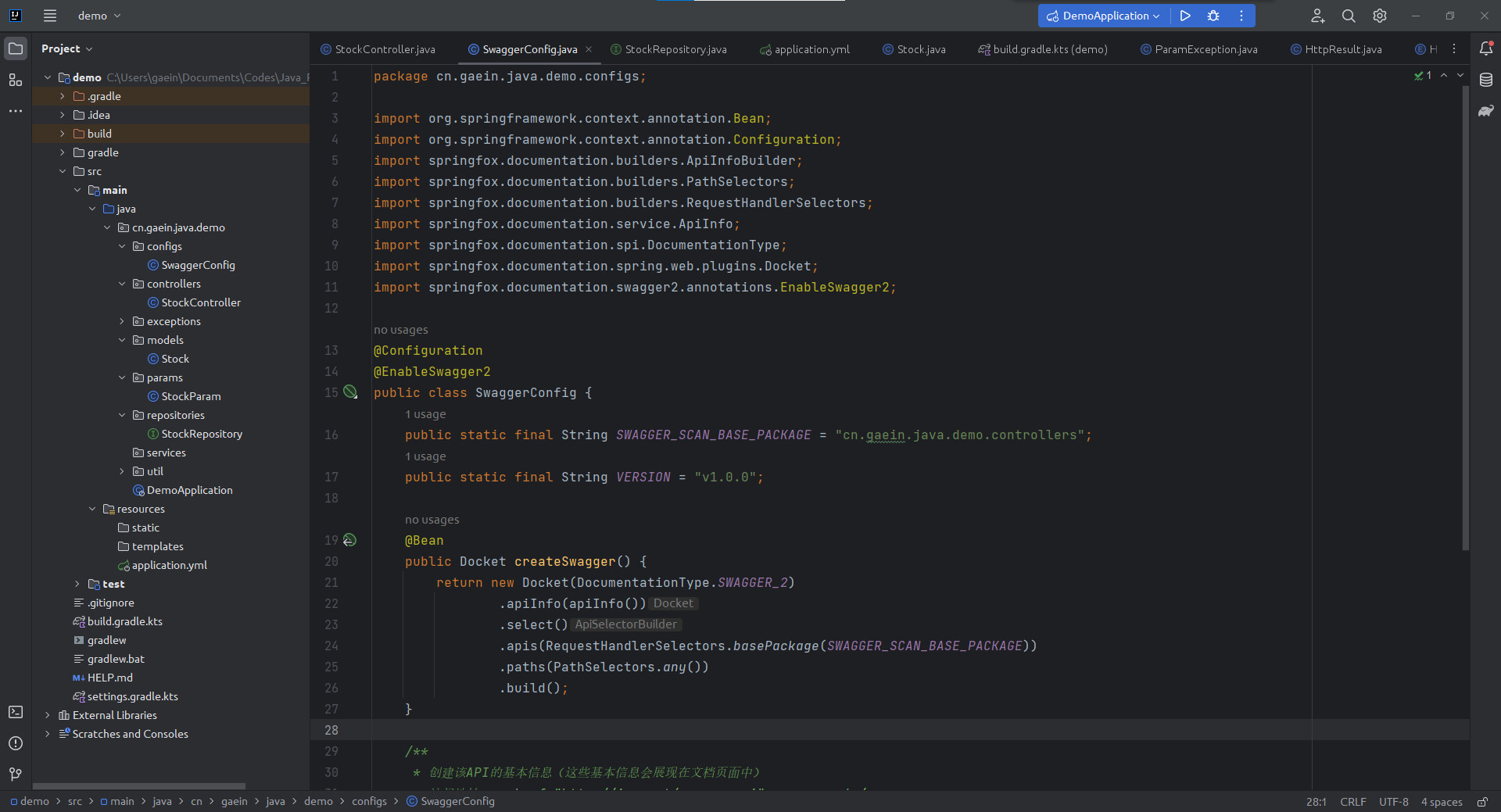The image size is (1501, 812).
Task: Go to previous highlighted problem arrow
Action: click(x=1444, y=76)
